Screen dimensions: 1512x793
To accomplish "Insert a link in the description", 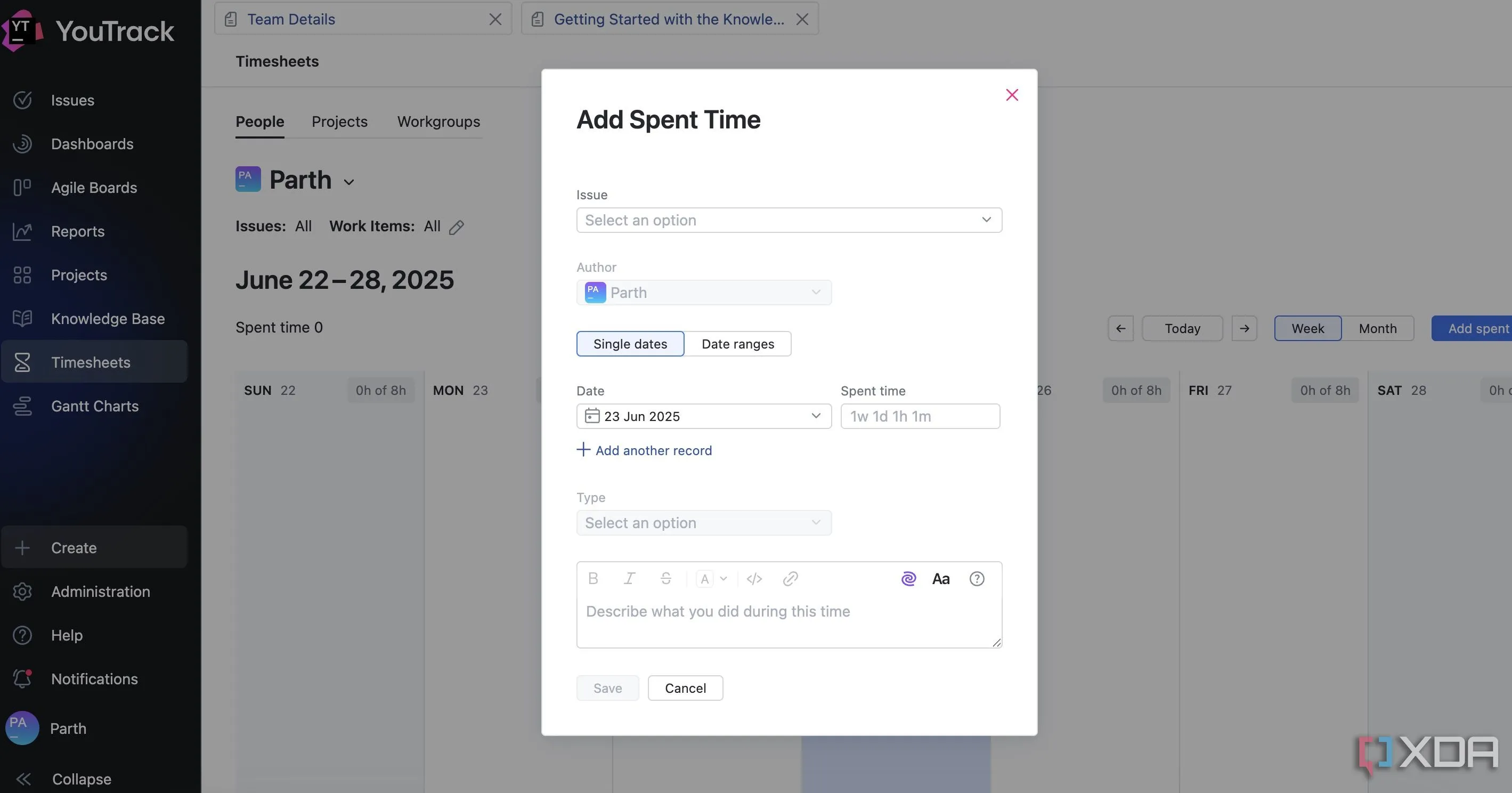I will (791, 579).
